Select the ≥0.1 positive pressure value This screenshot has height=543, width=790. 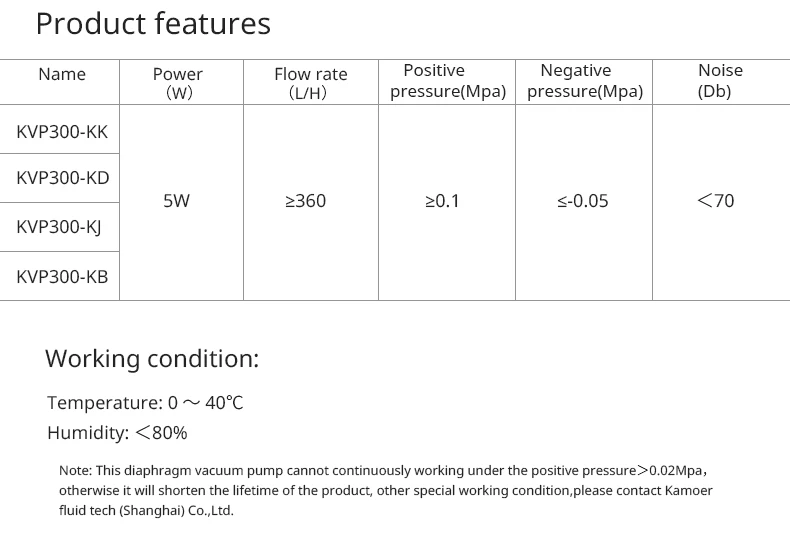pos(442,201)
